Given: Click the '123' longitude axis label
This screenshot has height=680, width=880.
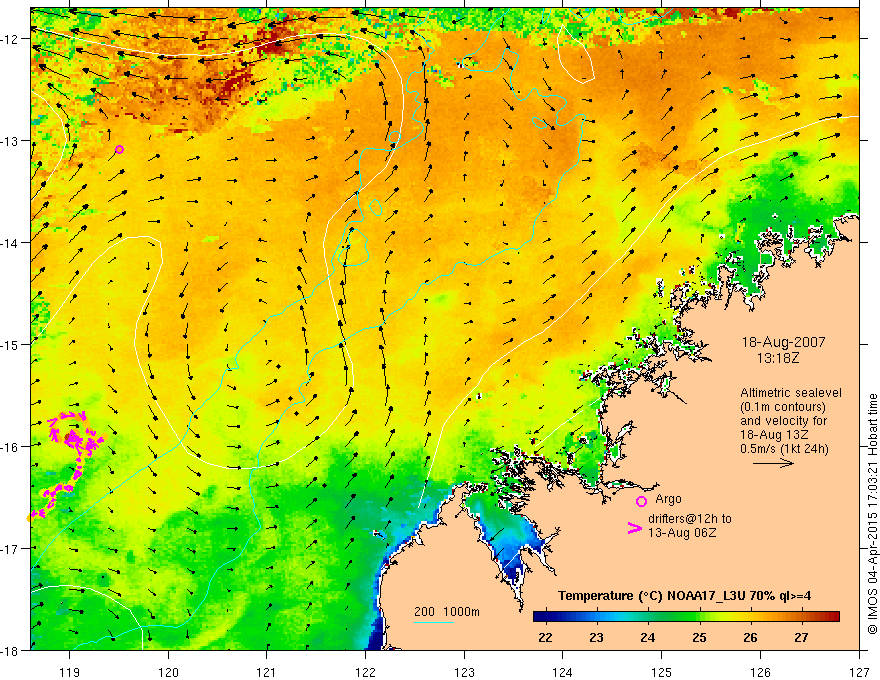Looking at the screenshot, I should [464, 672].
